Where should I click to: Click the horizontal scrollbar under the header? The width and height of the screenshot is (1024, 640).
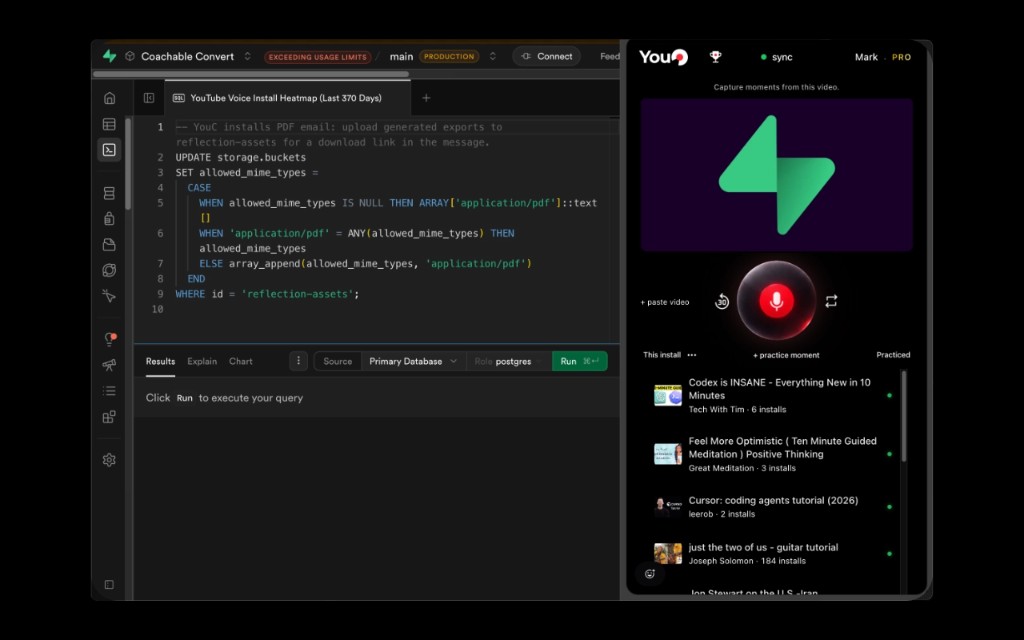[x=251, y=74]
